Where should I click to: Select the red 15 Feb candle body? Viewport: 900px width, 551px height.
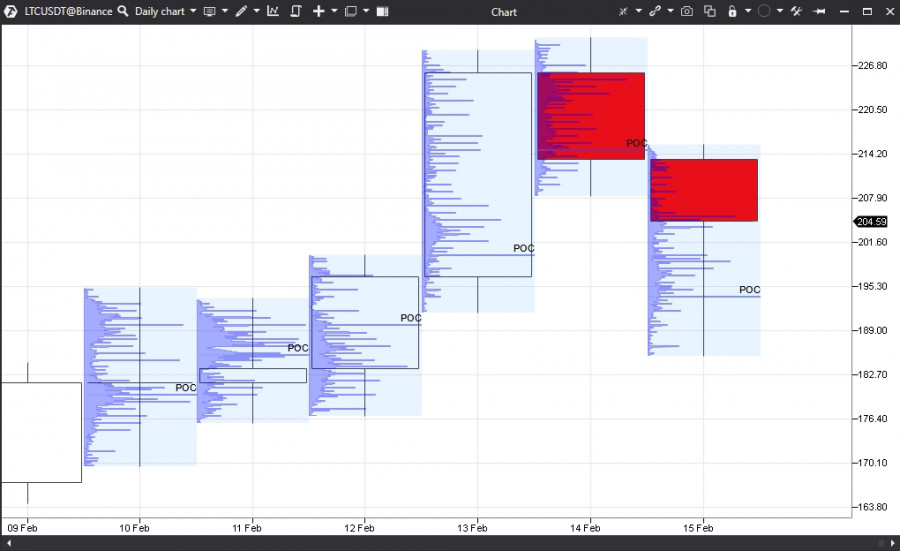(704, 190)
